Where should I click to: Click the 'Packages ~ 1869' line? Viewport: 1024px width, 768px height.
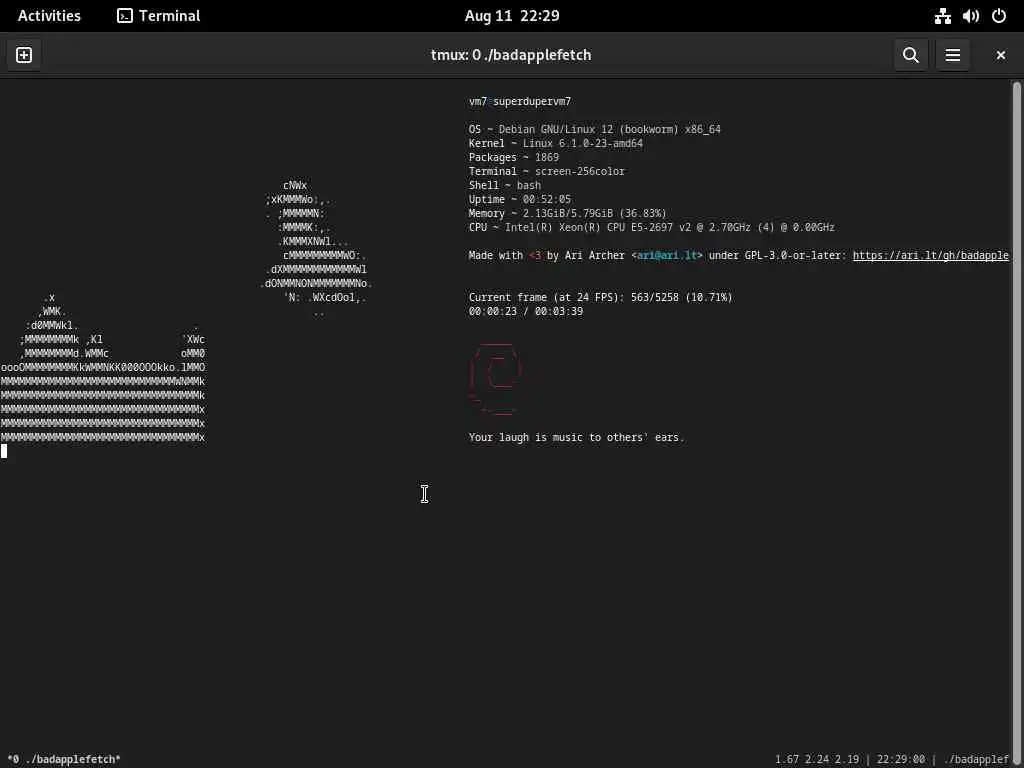[513, 157]
